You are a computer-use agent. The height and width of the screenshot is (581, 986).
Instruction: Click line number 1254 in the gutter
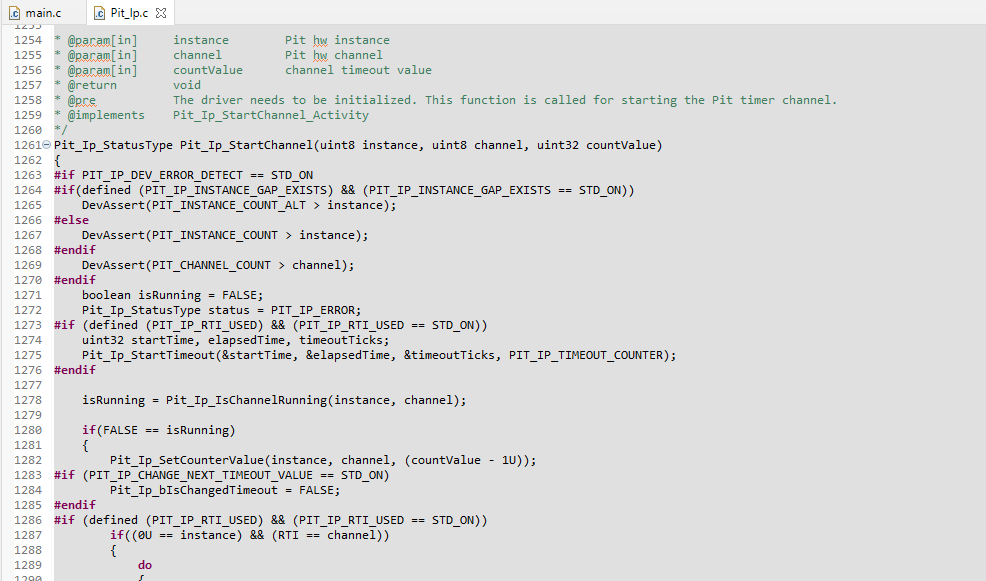[28, 40]
